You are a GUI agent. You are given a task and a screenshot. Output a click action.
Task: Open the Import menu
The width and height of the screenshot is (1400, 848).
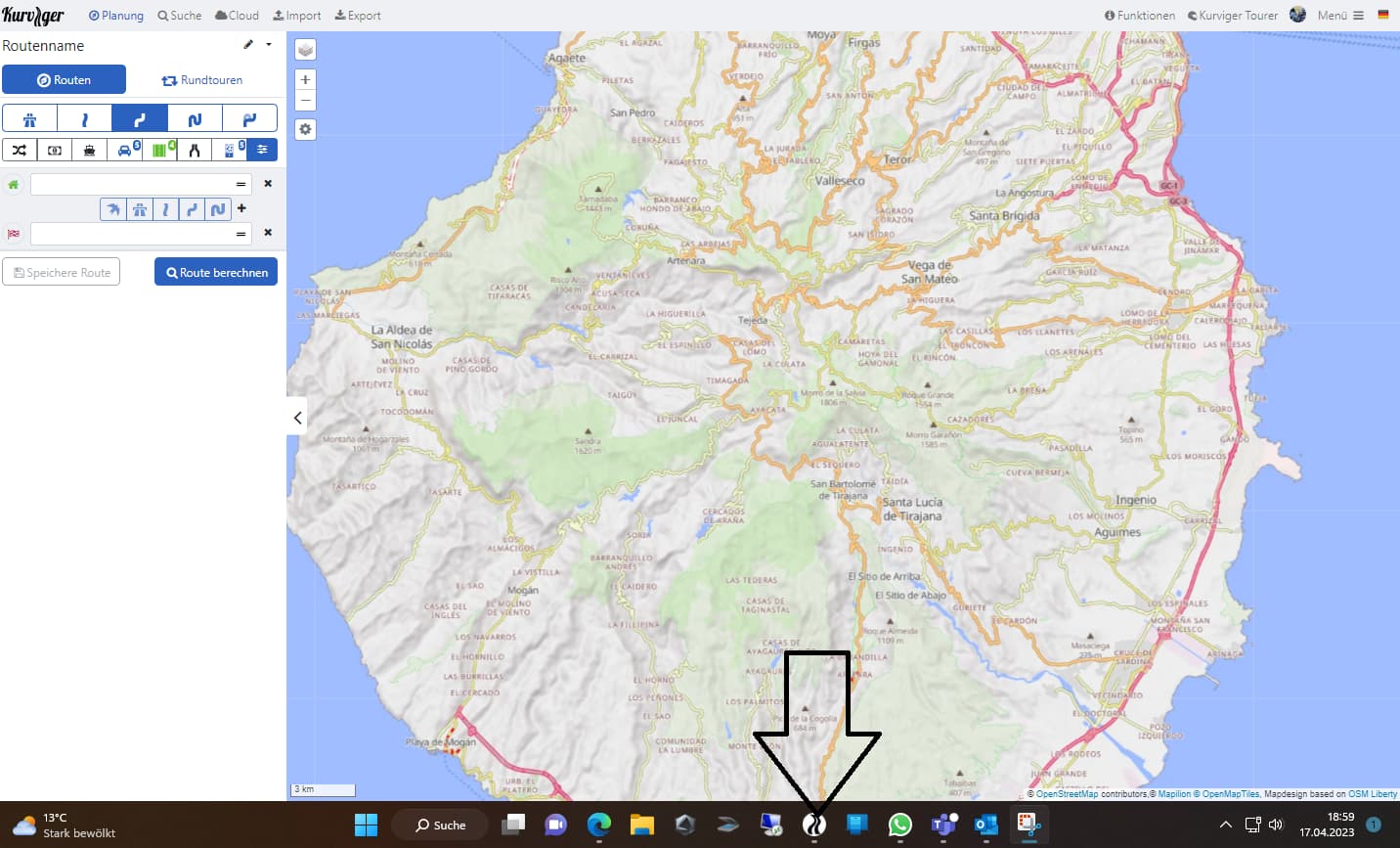pos(297,16)
